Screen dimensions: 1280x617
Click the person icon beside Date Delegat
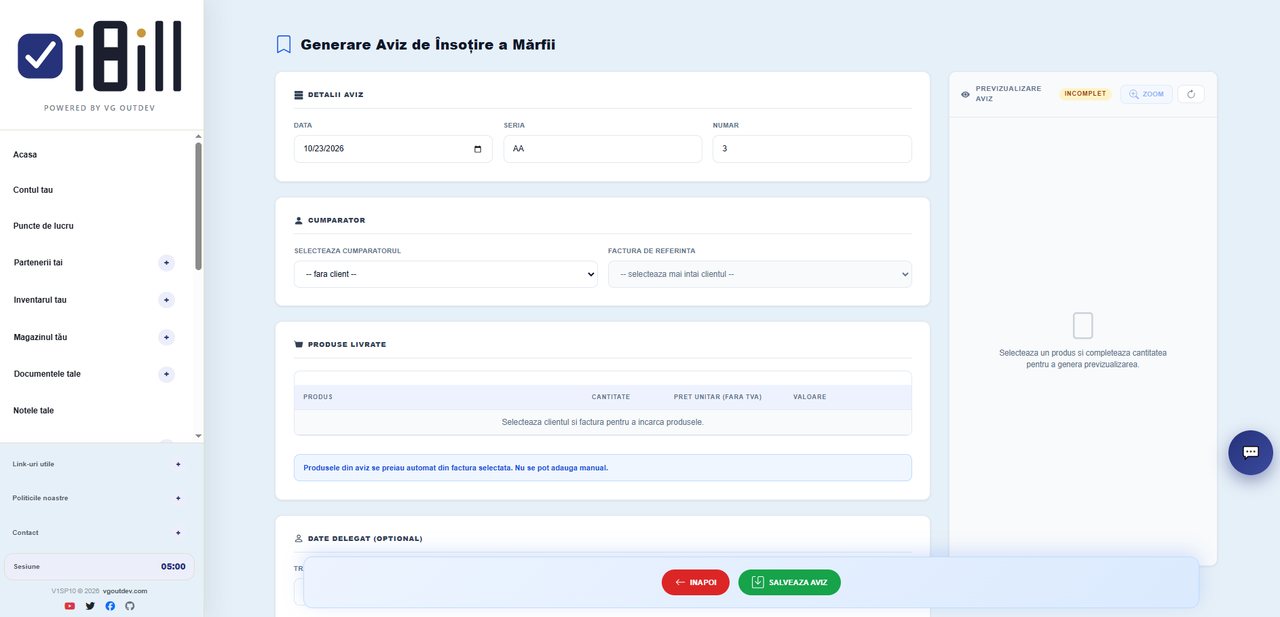pyautogui.click(x=298, y=538)
